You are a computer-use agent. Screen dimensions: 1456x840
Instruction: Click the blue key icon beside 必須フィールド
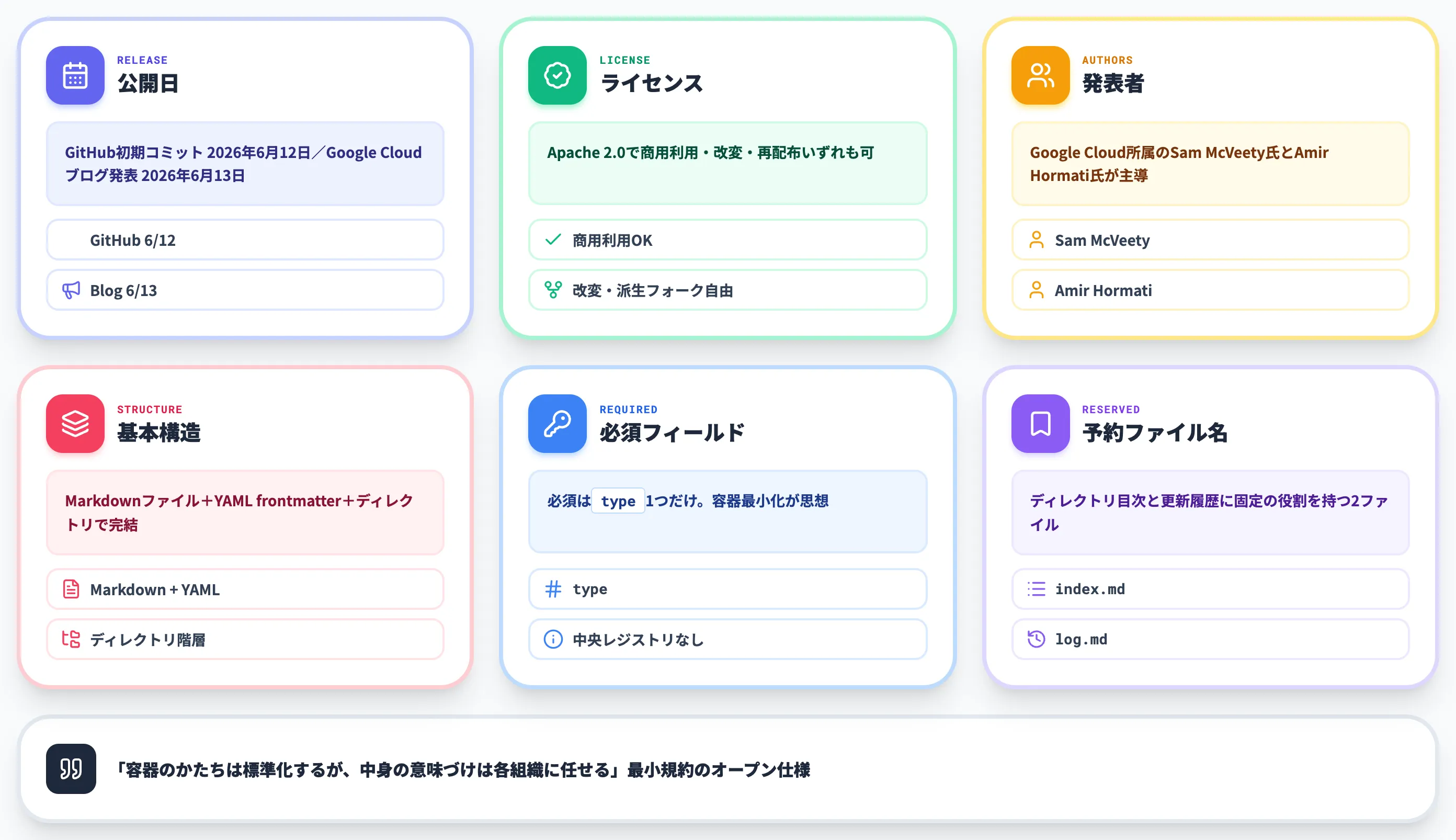coord(558,424)
